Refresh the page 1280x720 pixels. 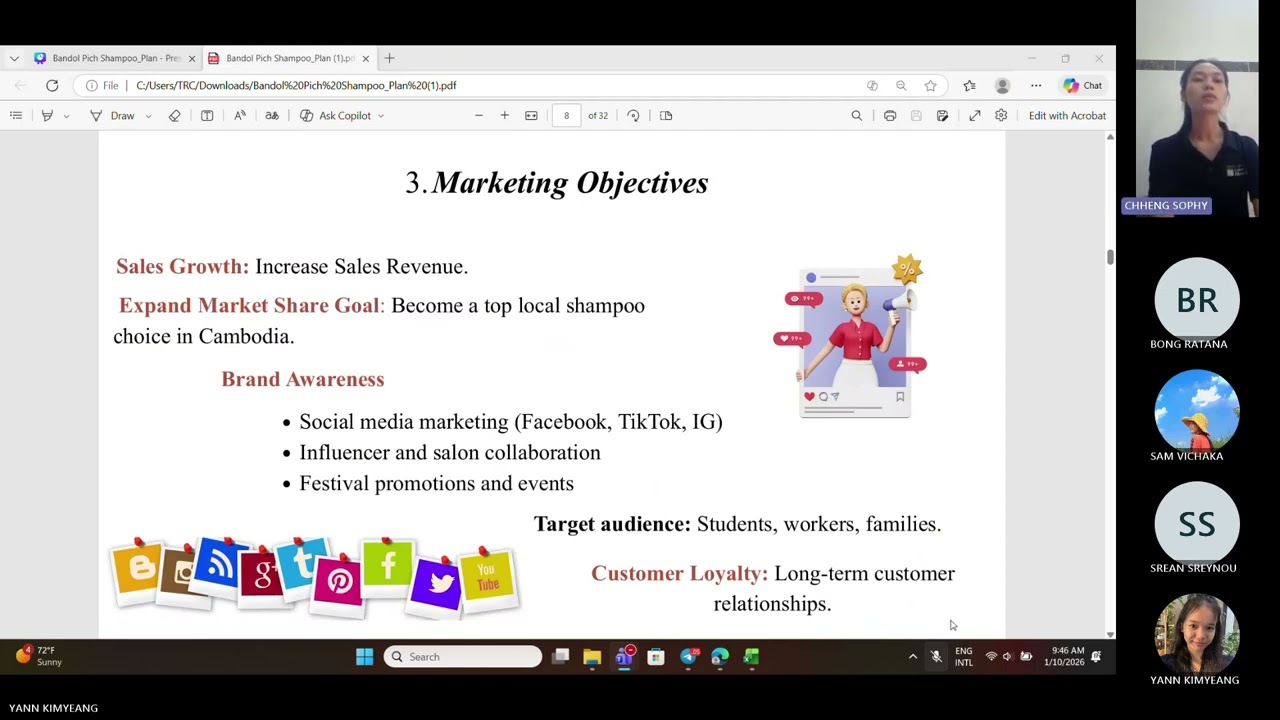pos(52,86)
